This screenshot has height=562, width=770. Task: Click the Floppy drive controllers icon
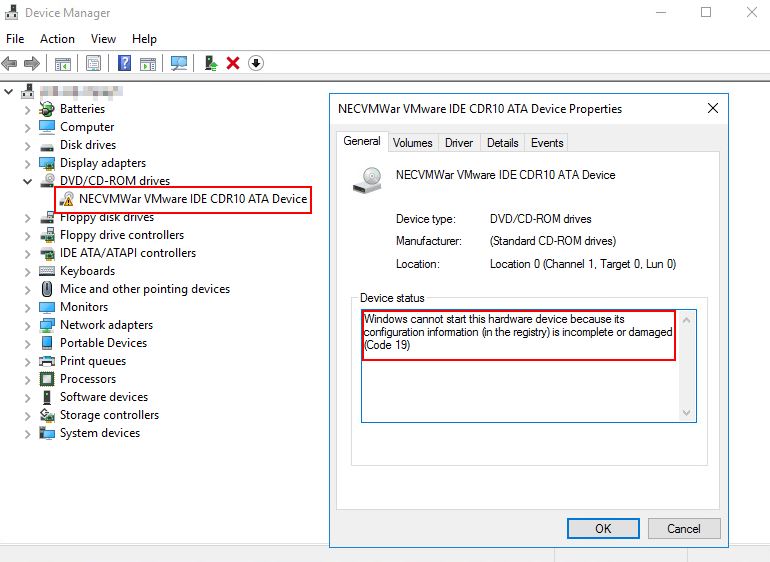click(x=47, y=235)
